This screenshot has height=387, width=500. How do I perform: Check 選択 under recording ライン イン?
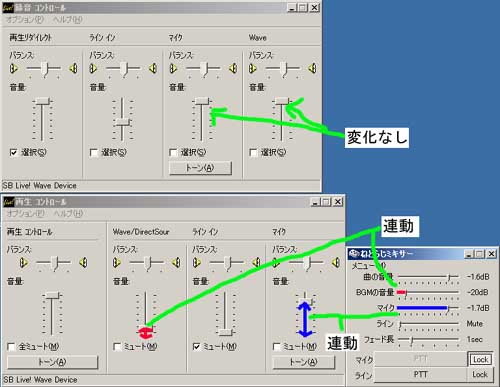[x=94, y=153]
